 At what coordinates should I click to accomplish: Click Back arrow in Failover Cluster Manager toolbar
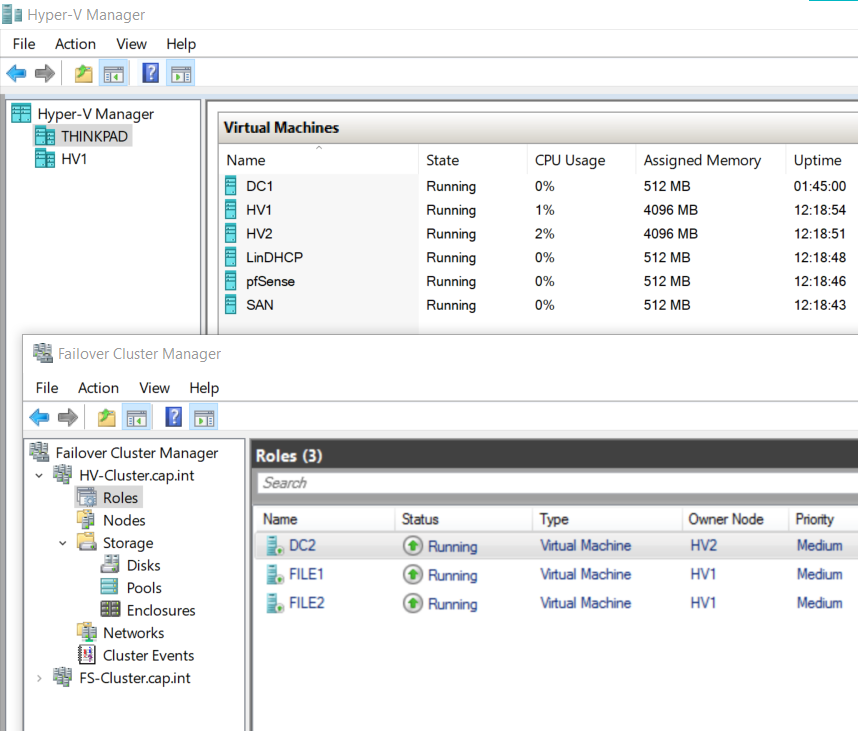39,417
